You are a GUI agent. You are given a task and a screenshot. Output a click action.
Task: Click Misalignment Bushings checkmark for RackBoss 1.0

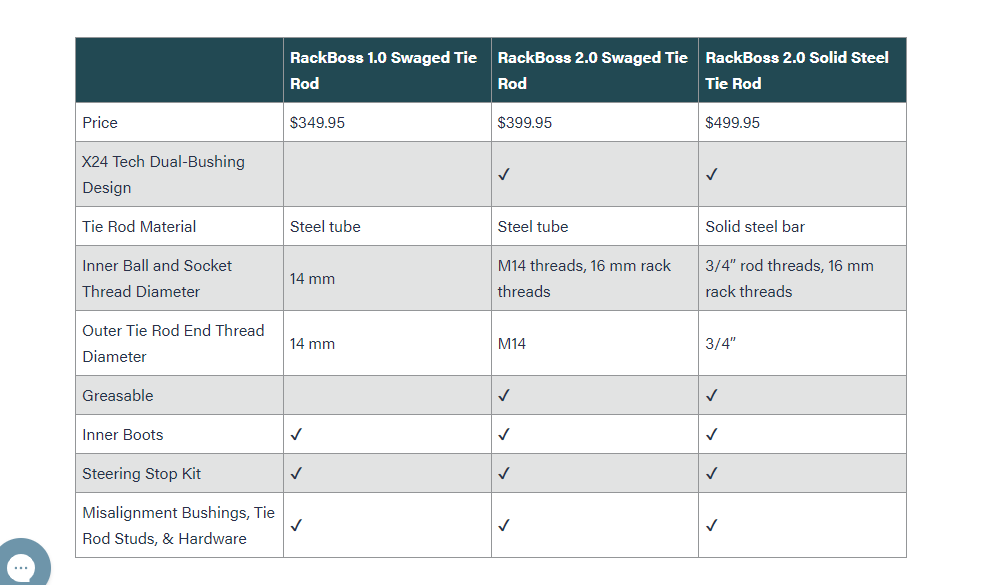click(296, 525)
